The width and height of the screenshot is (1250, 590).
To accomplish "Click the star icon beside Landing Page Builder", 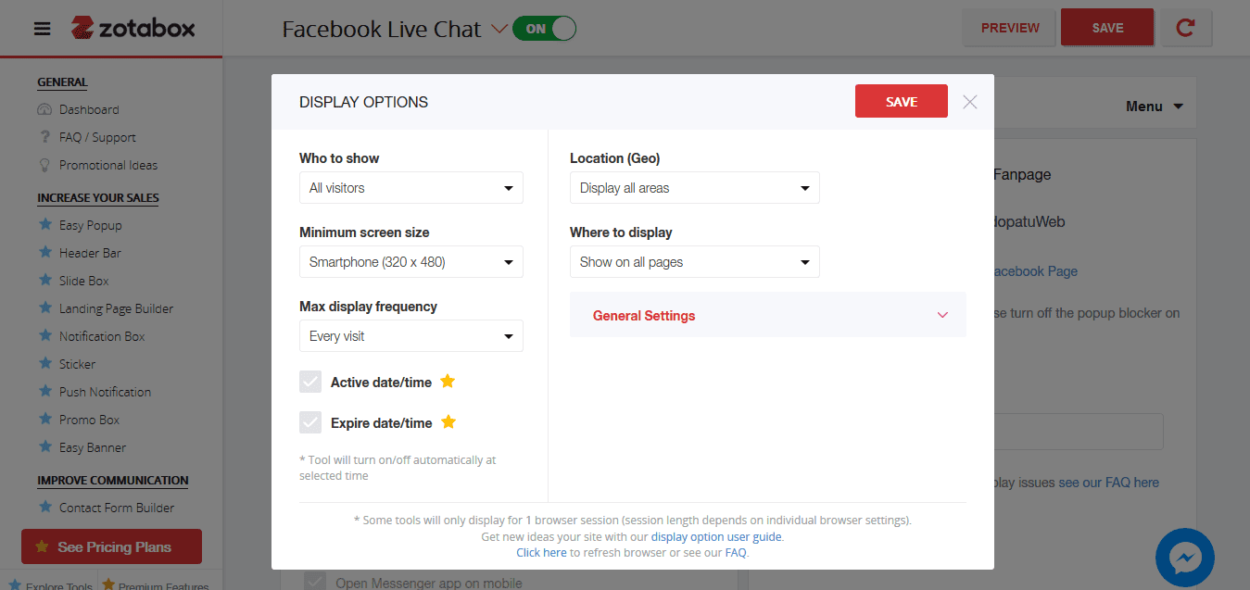I will point(44,308).
